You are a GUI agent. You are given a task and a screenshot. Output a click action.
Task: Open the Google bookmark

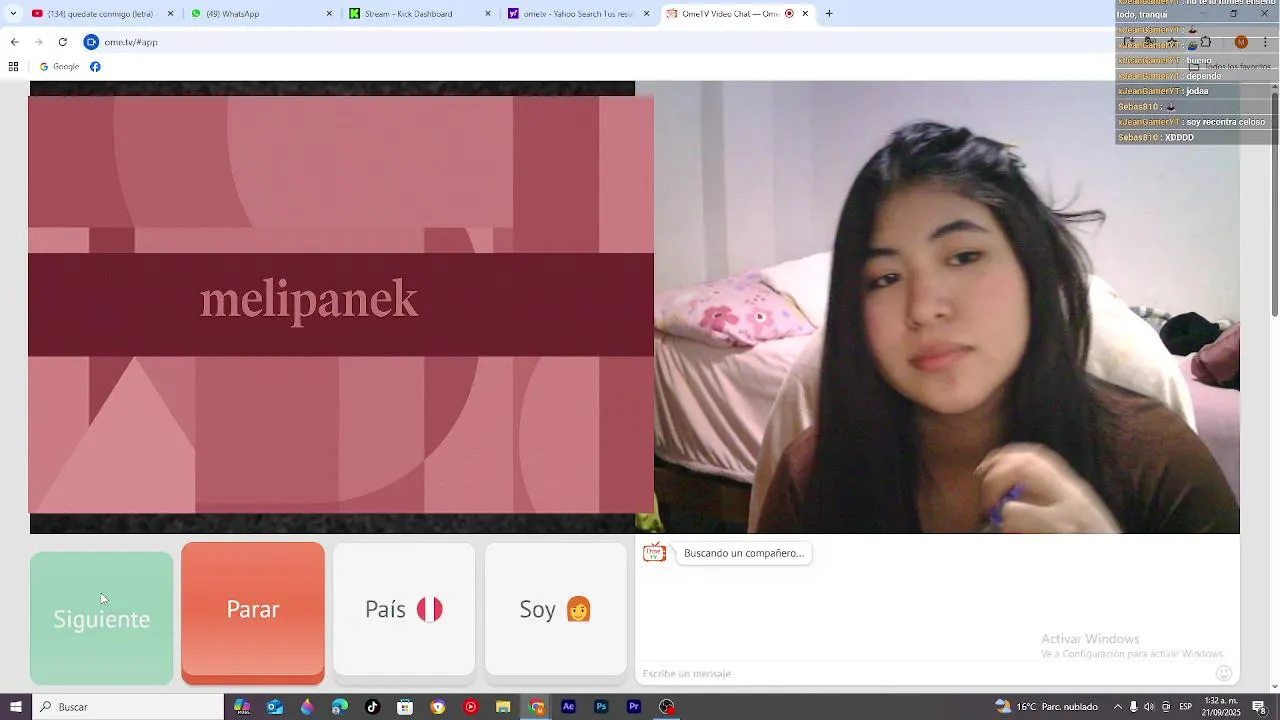(59, 67)
